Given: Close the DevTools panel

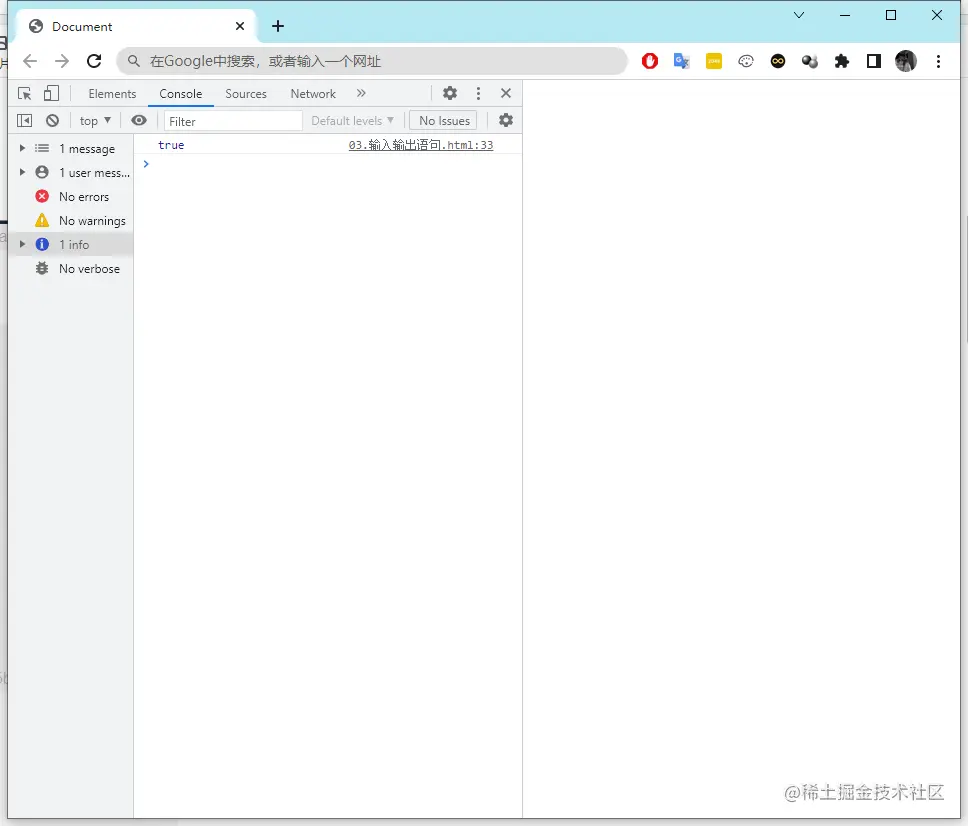Looking at the screenshot, I should 506,93.
